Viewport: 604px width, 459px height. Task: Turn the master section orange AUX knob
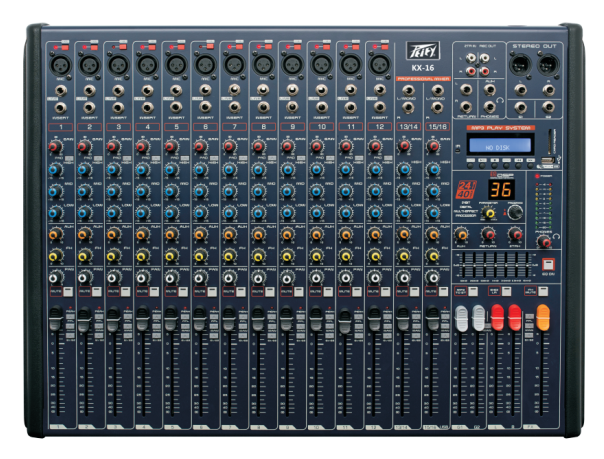tap(461, 234)
